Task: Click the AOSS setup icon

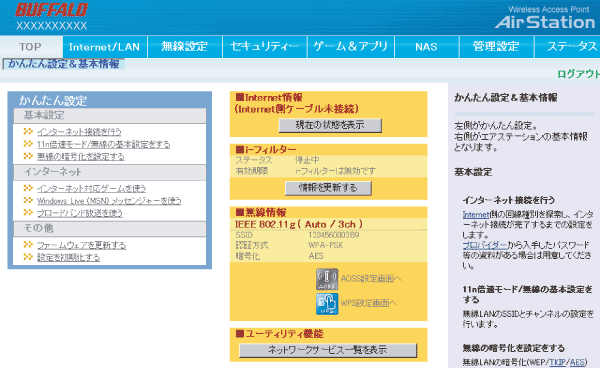Action: [x=327, y=279]
